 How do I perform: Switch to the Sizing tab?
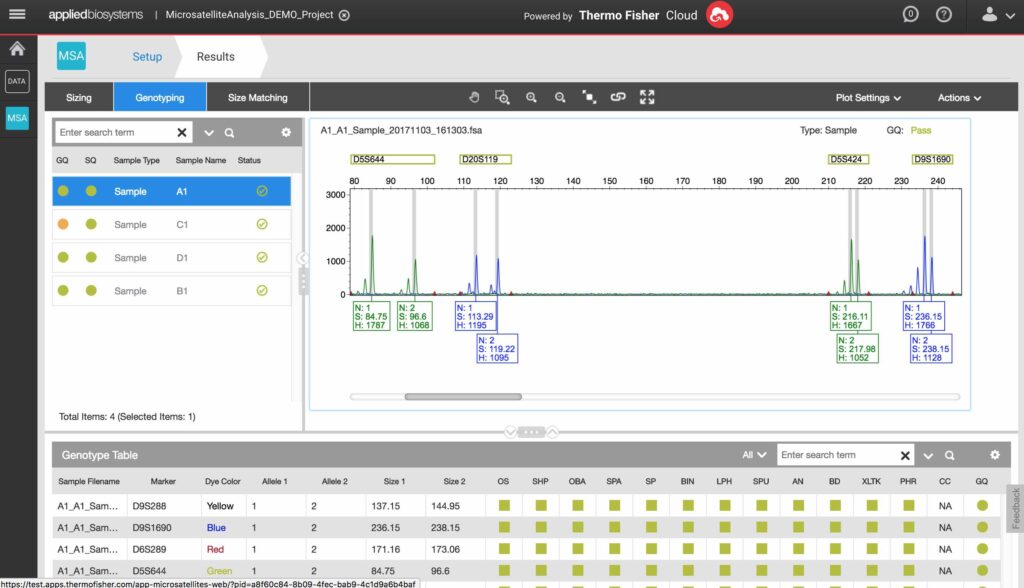79,98
